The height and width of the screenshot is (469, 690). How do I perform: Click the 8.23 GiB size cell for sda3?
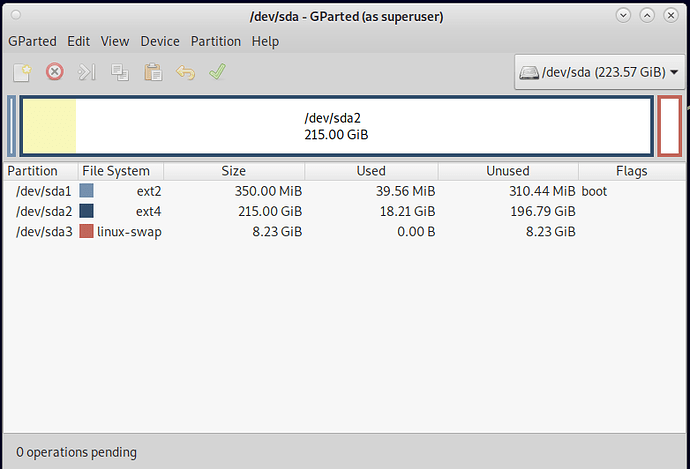pyautogui.click(x=277, y=232)
